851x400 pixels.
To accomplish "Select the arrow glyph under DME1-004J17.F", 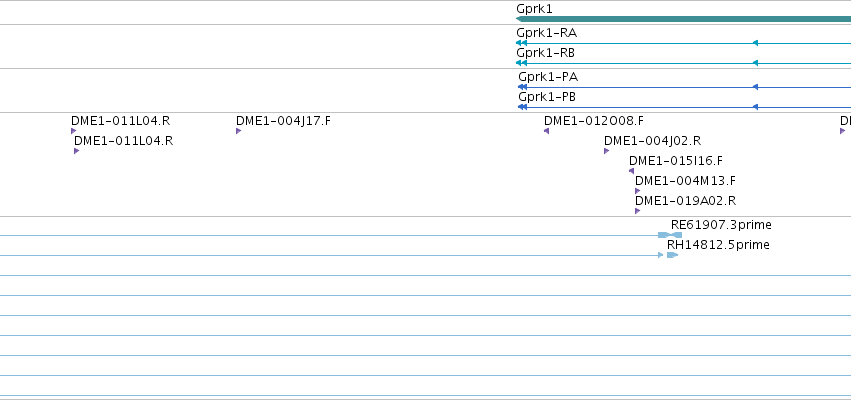I will (x=238, y=131).
